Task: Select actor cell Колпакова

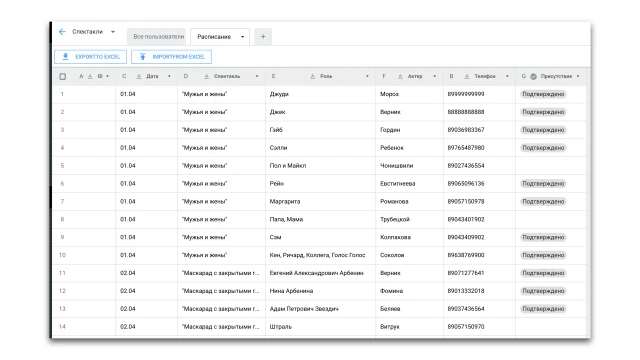Action: [x=409, y=238]
